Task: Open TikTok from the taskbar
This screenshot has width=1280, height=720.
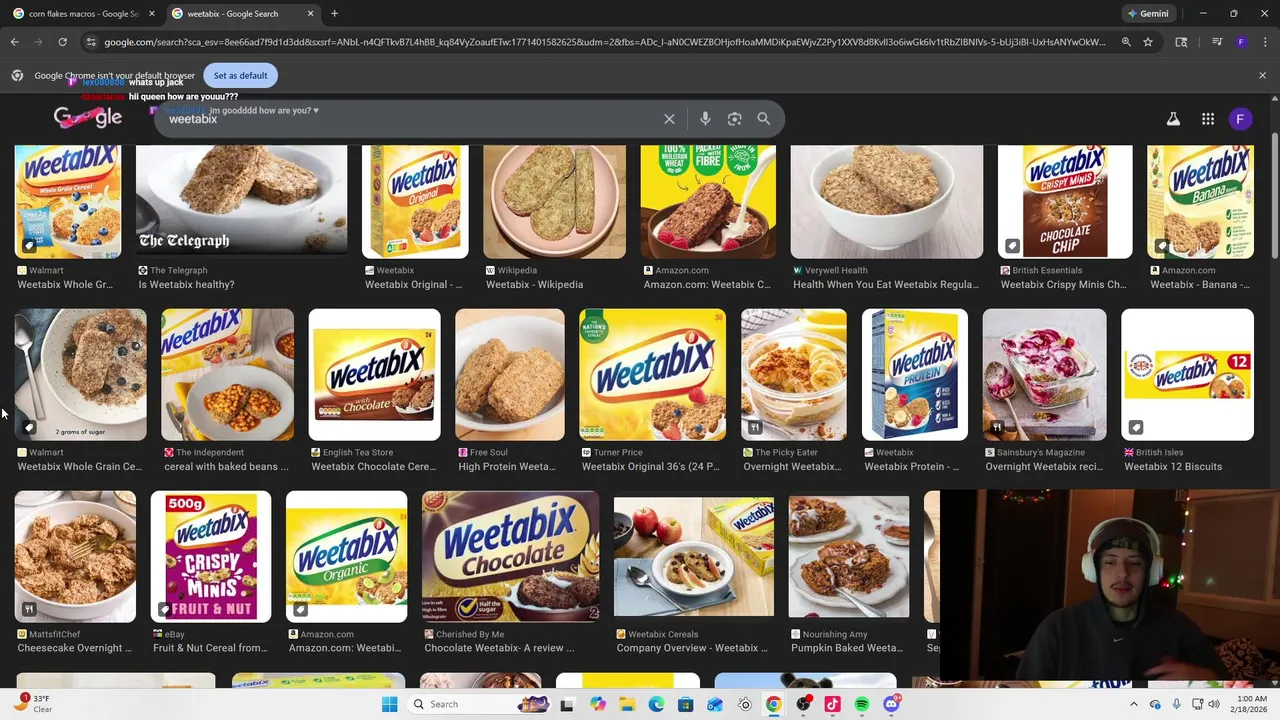Action: [832, 704]
